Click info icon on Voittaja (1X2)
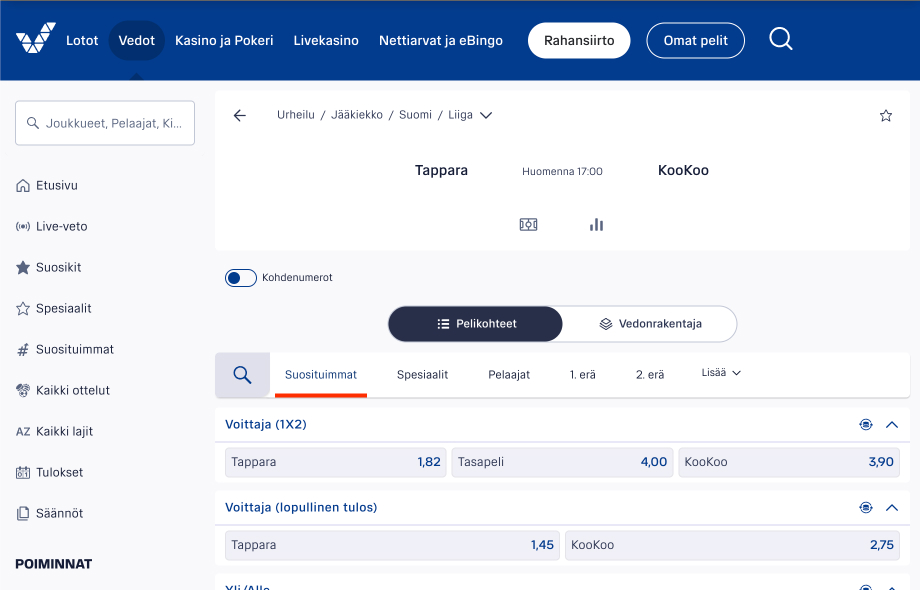Image resolution: width=920 pixels, height=590 pixels. click(865, 425)
